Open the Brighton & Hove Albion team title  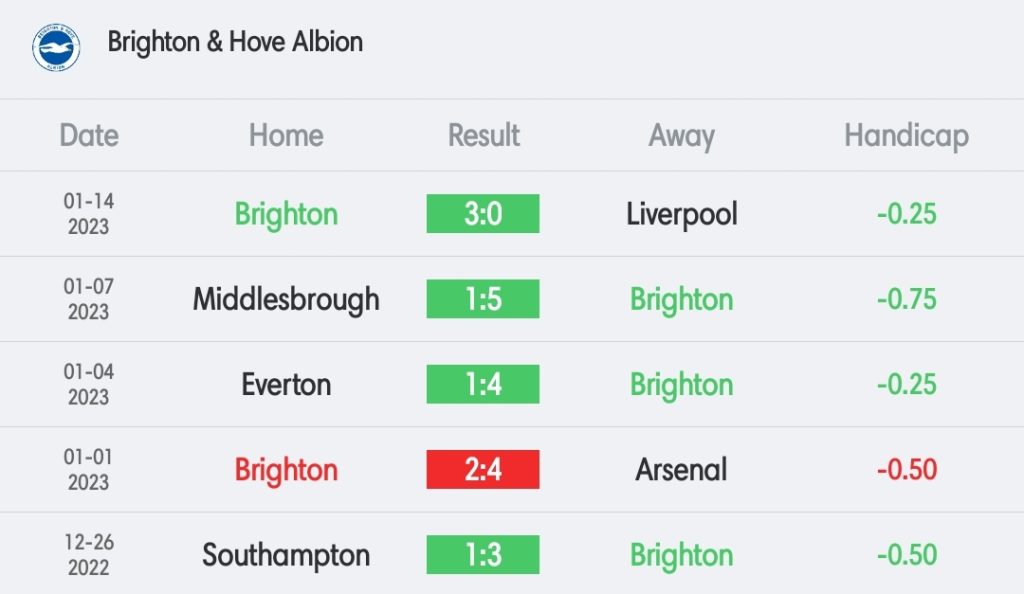(x=235, y=42)
